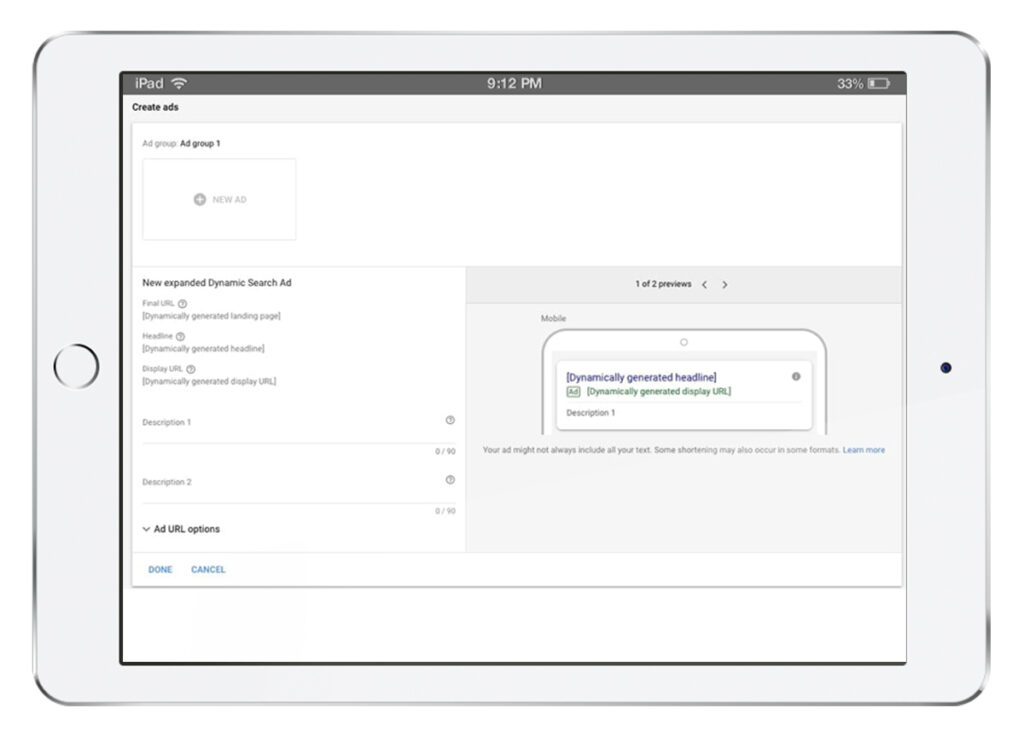Go to previous ad preview
Viewport: 1024px width, 731px height.
(704, 285)
